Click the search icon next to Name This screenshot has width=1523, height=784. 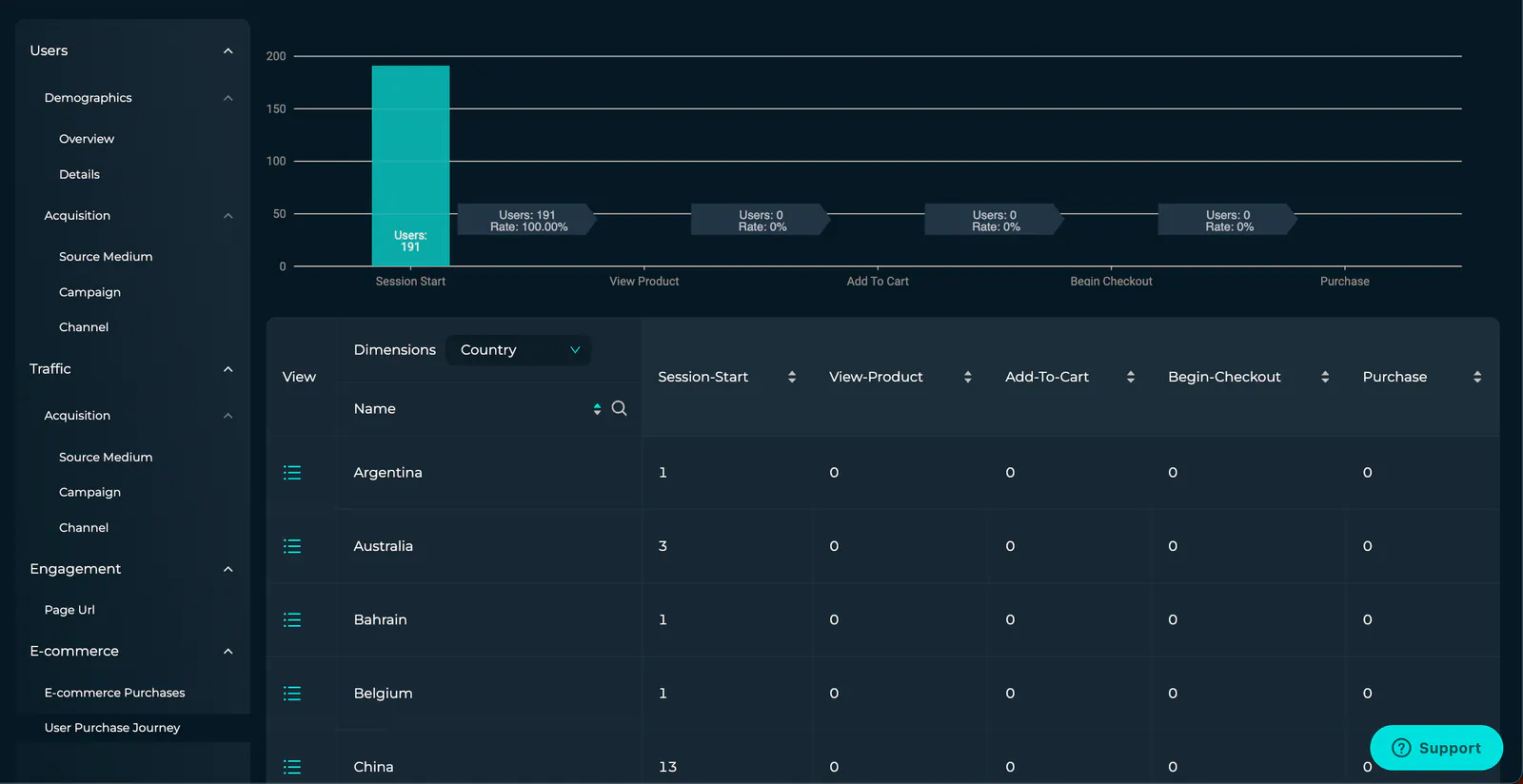(x=619, y=408)
